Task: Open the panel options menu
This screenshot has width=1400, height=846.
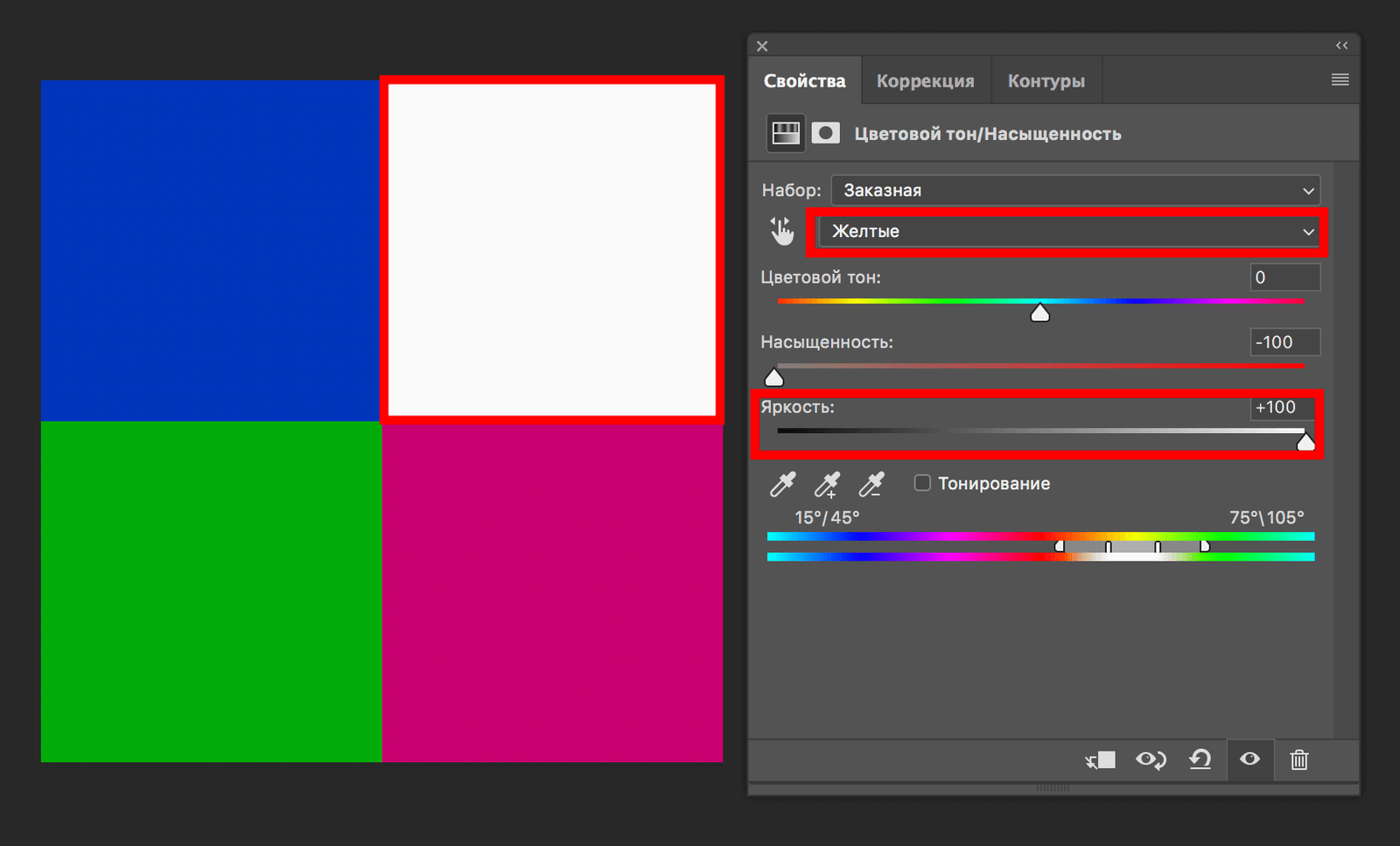Action: click(x=1340, y=80)
